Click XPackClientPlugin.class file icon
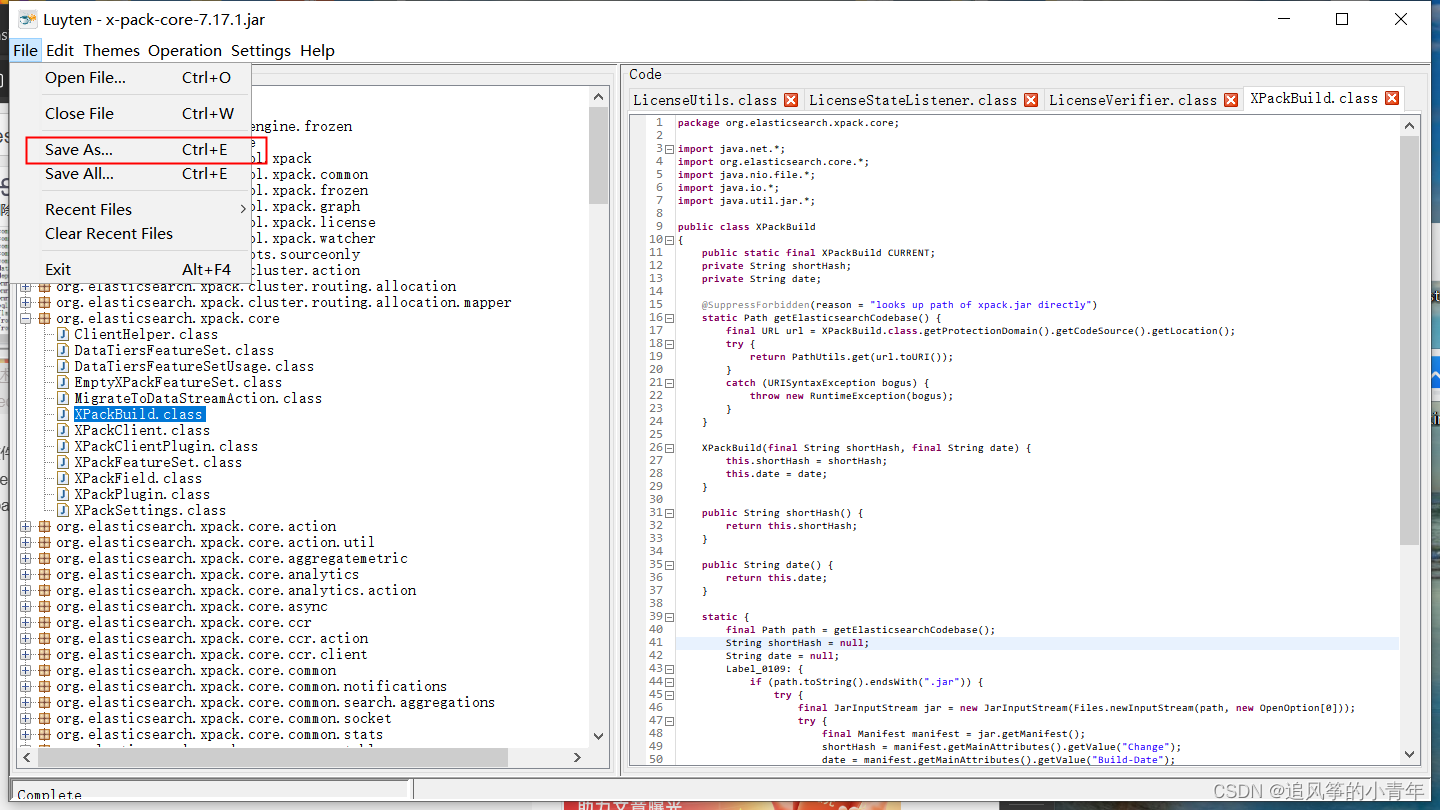1440x810 pixels. 63,447
